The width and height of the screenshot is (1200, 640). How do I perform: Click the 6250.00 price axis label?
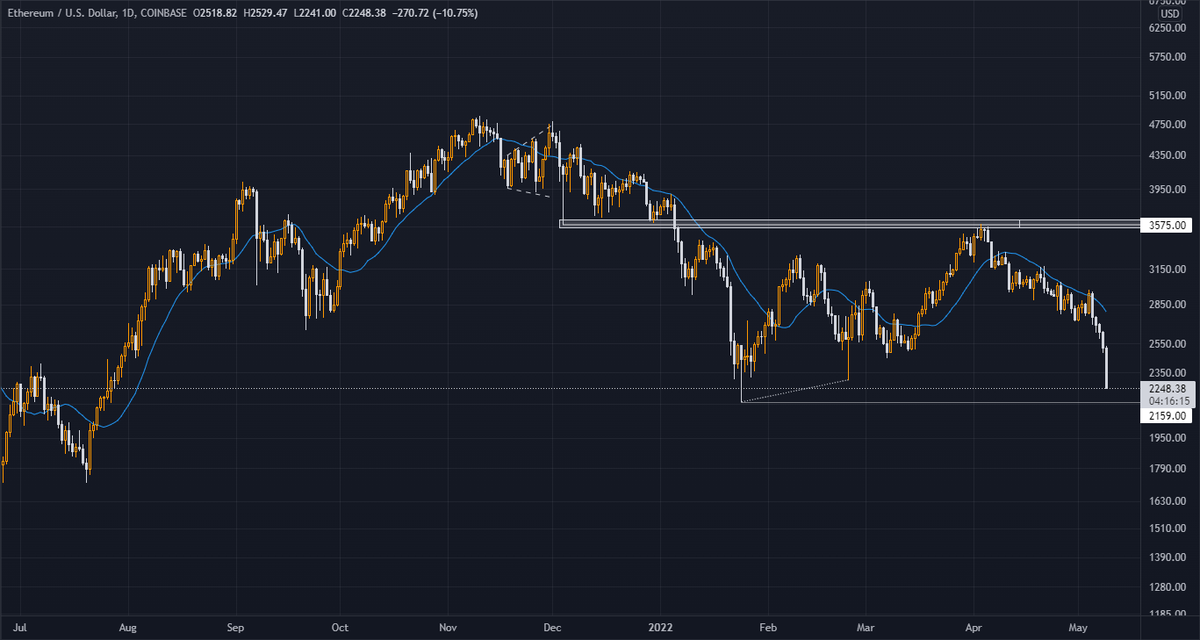pyautogui.click(x=1166, y=29)
